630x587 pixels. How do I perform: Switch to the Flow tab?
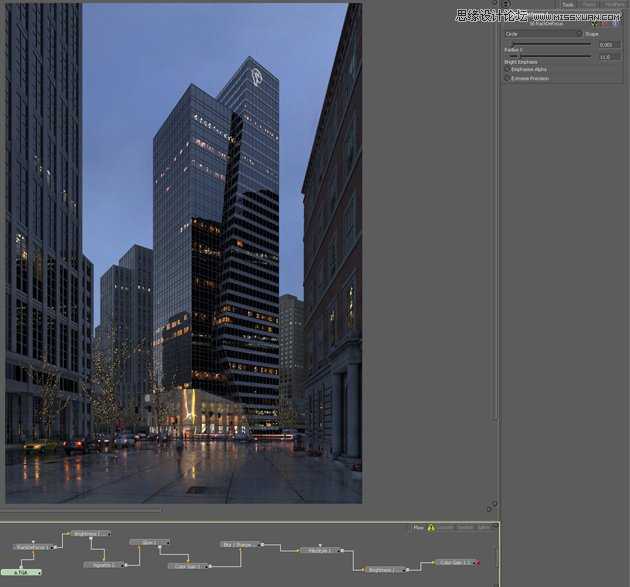tap(418, 528)
